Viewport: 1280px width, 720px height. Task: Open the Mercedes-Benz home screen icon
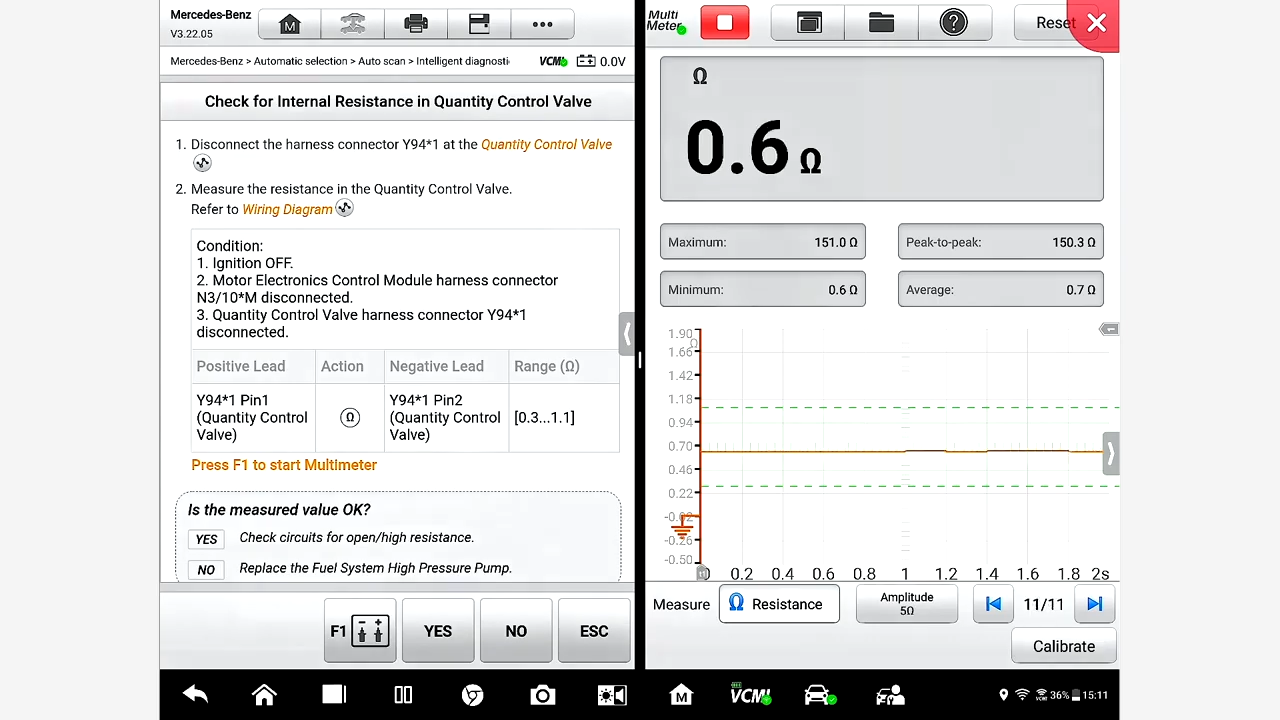[289, 23]
